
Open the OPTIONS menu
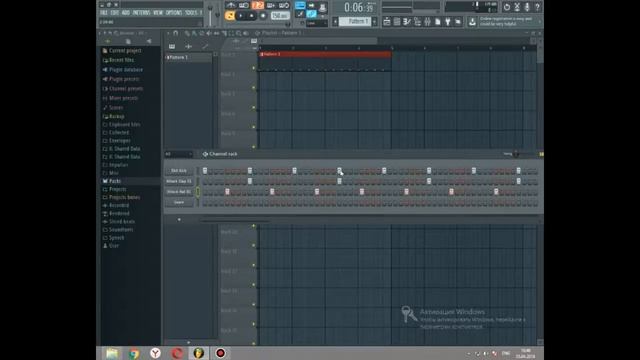click(x=174, y=13)
